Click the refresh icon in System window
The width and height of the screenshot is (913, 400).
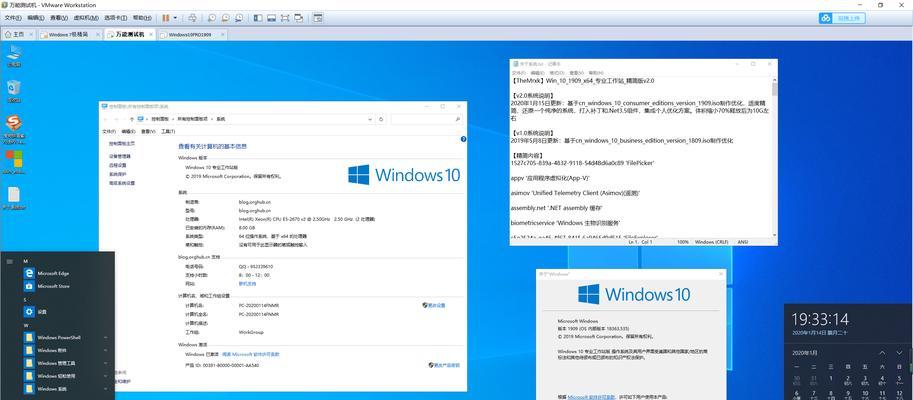click(381, 119)
